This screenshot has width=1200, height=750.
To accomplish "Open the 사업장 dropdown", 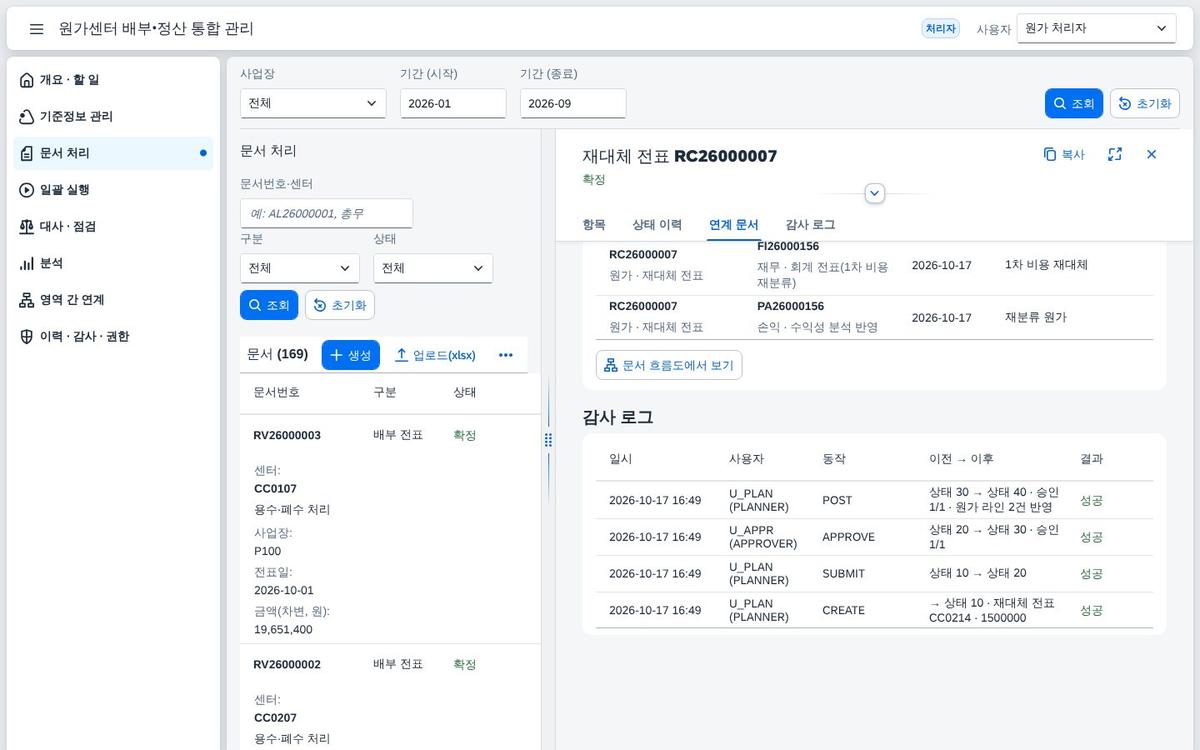I will pos(313,103).
